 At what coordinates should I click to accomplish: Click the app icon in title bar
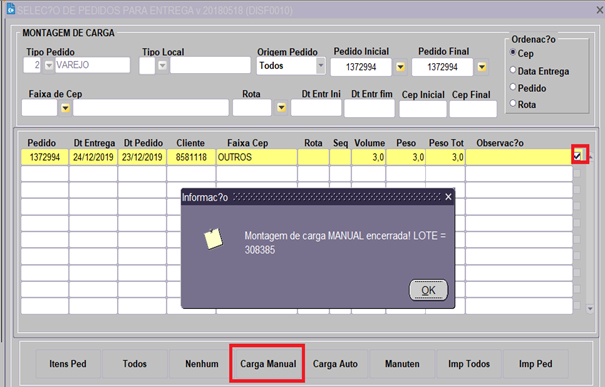tap(11, 8)
